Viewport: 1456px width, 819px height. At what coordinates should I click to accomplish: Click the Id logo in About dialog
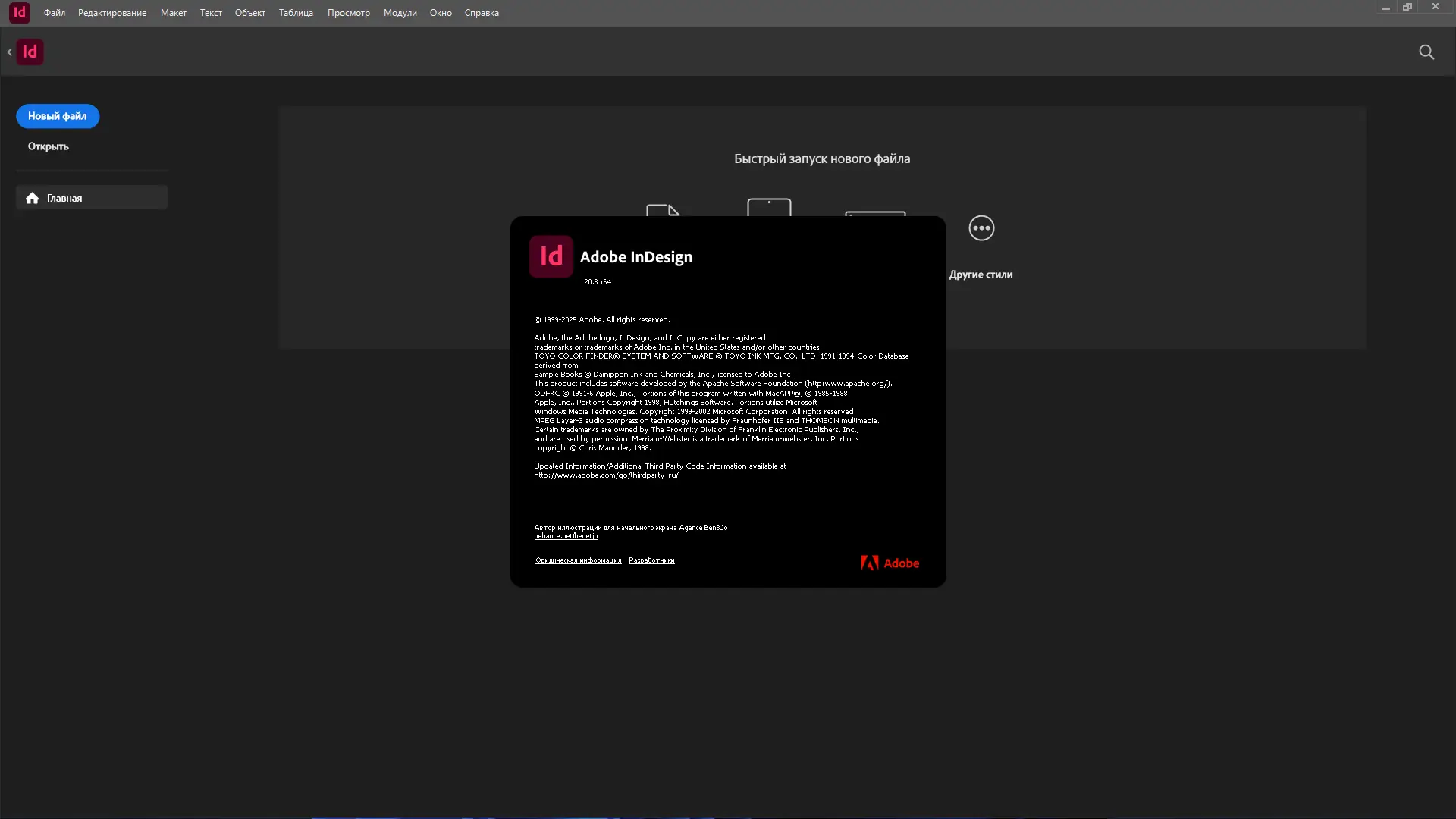[x=551, y=256]
